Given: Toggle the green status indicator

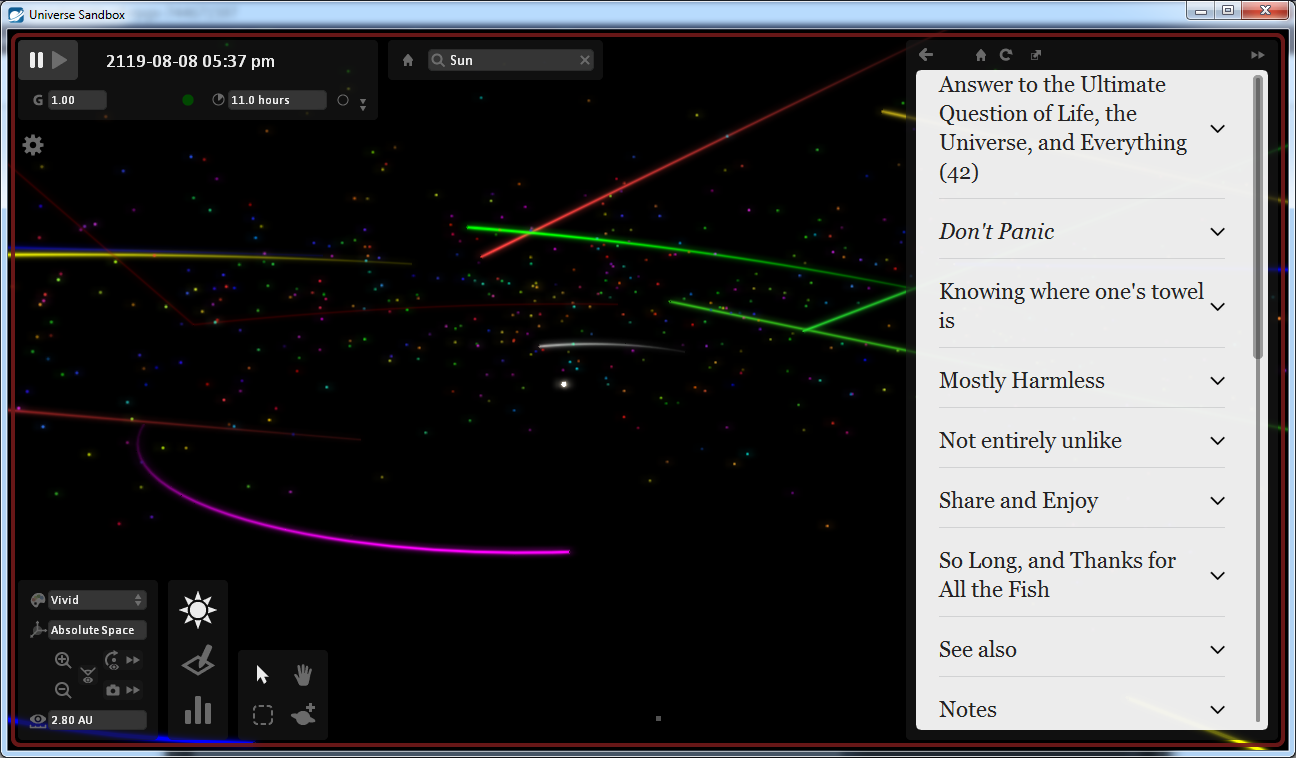Looking at the screenshot, I should 188,100.
